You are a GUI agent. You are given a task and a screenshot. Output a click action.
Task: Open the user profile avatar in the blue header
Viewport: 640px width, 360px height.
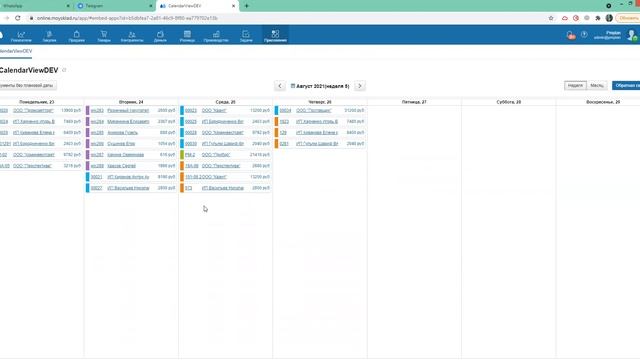(632, 35)
